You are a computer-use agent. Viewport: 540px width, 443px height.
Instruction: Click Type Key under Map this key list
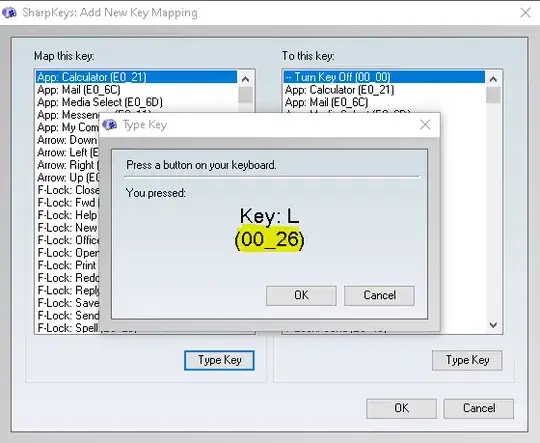click(x=219, y=360)
